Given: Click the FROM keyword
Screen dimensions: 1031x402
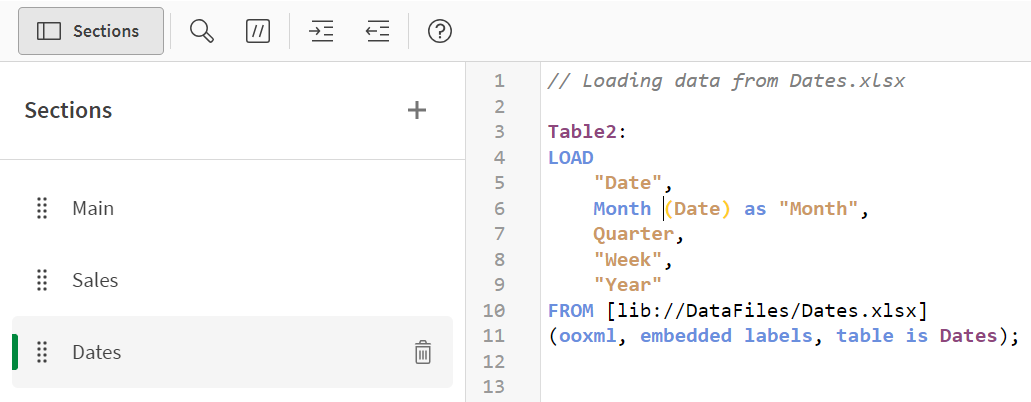Looking at the screenshot, I should (571, 310).
